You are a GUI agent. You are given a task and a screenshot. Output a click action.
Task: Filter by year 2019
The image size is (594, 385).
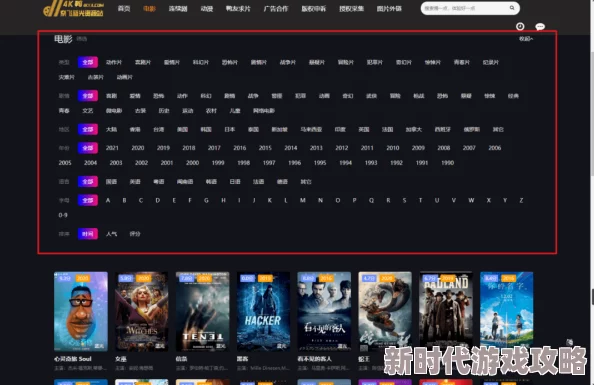(x=163, y=148)
